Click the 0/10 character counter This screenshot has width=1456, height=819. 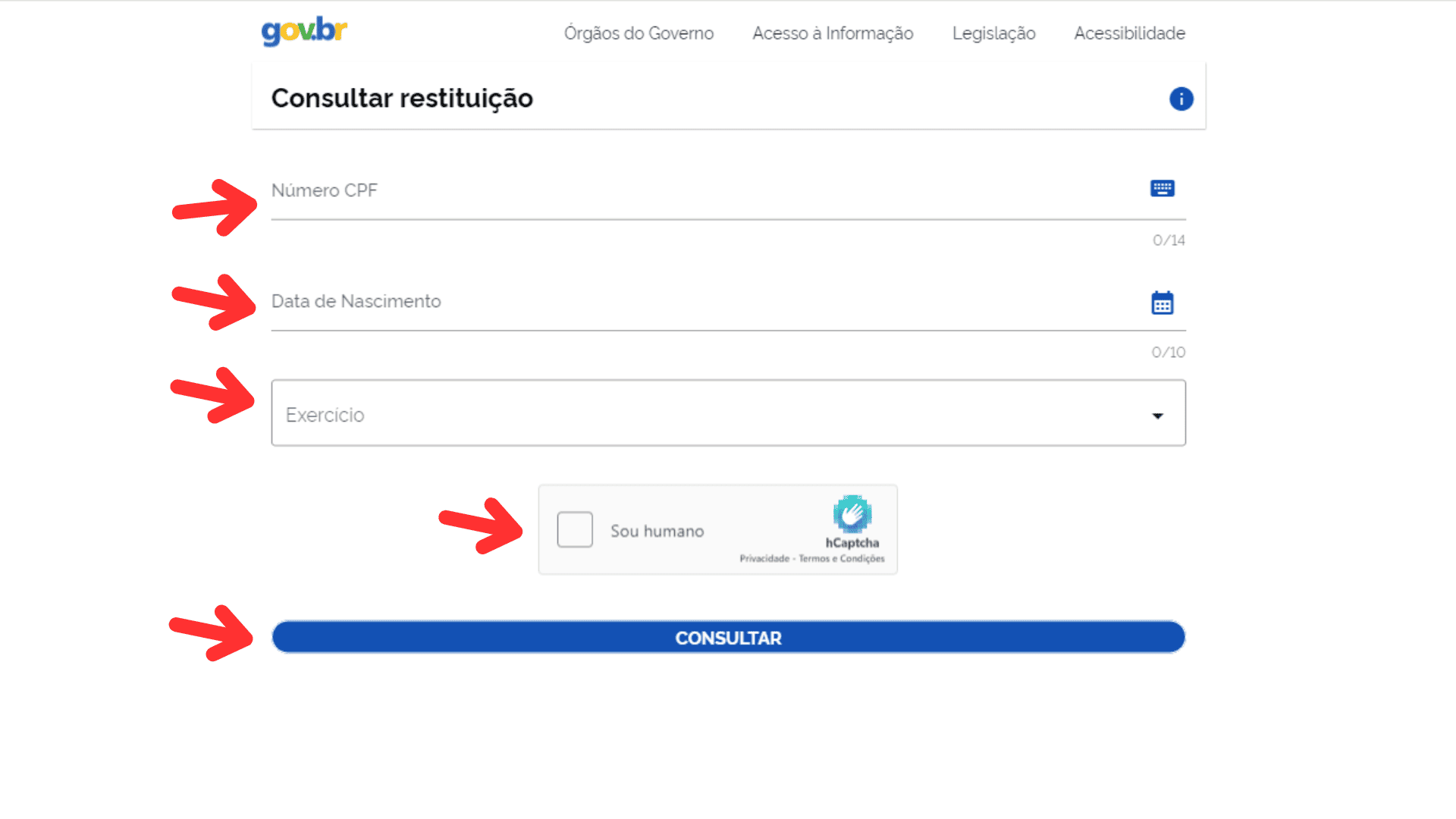pyautogui.click(x=1169, y=353)
